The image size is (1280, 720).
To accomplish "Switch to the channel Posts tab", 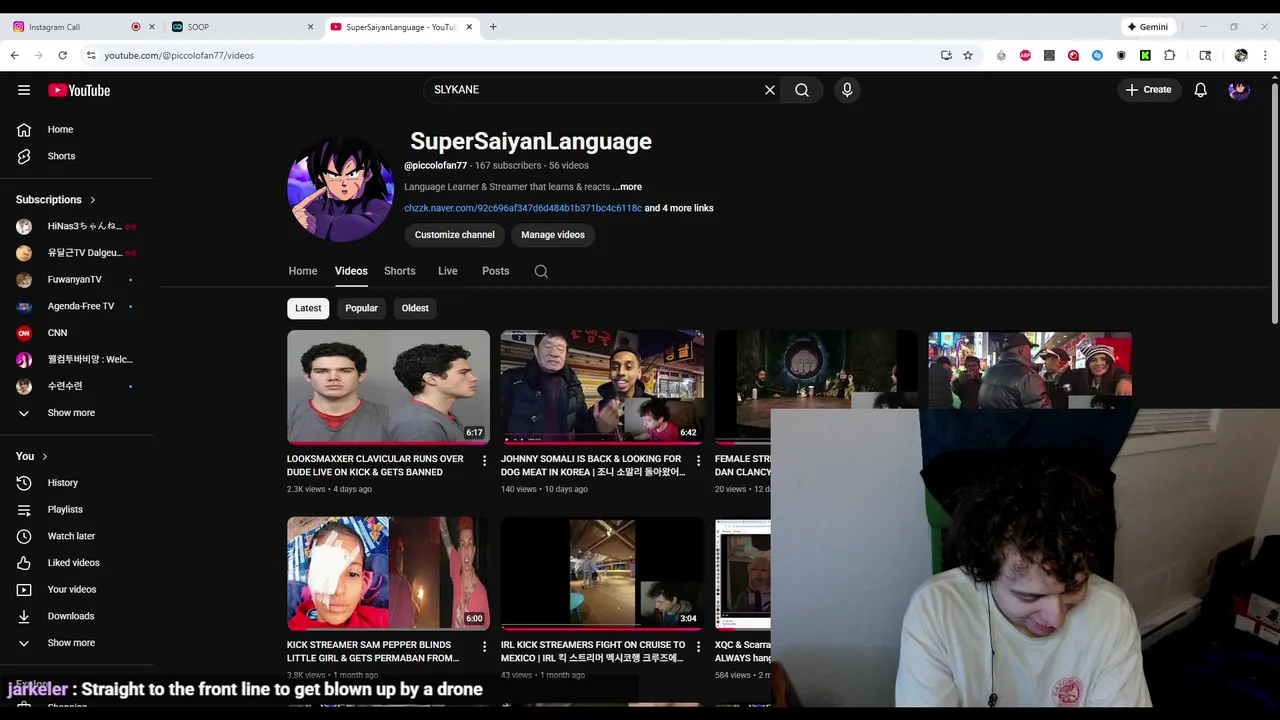I will click(x=496, y=271).
